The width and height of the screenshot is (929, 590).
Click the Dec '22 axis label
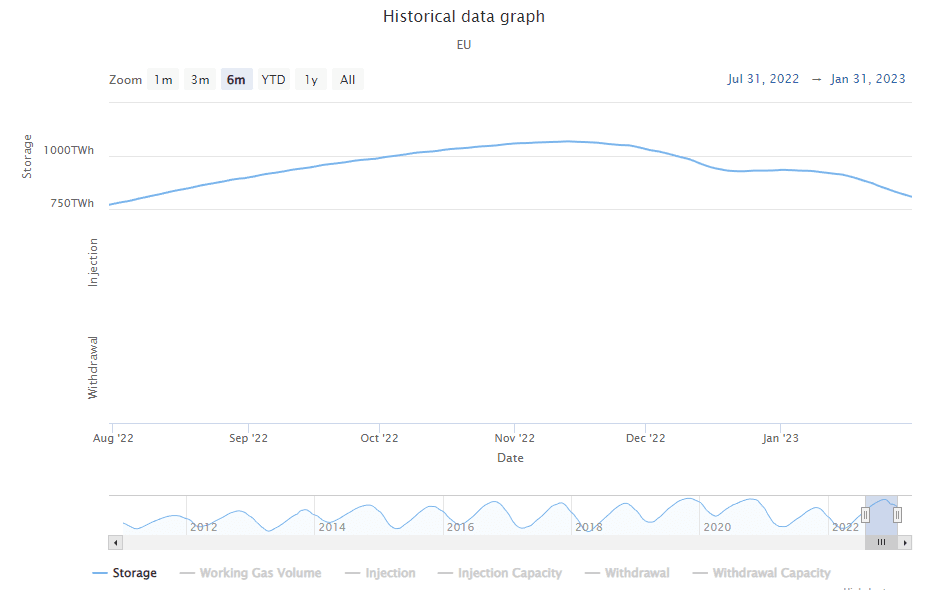pos(645,438)
